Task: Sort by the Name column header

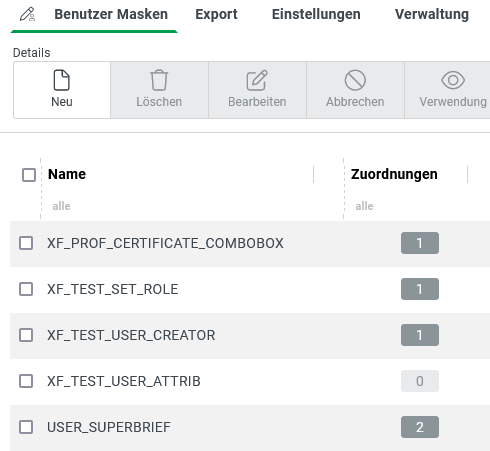Action: tap(67, 174)
